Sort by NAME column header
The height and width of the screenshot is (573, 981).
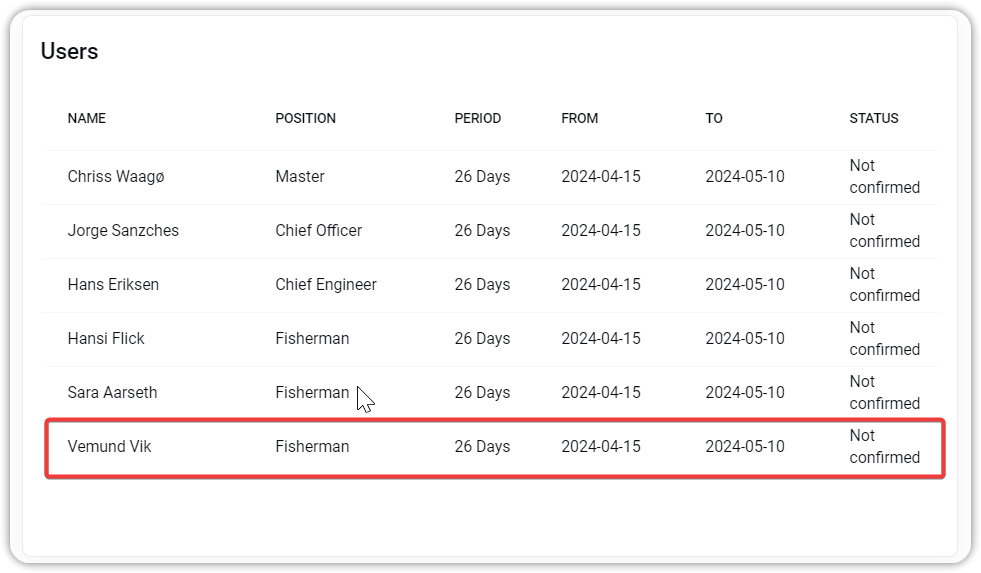point(87,118)
